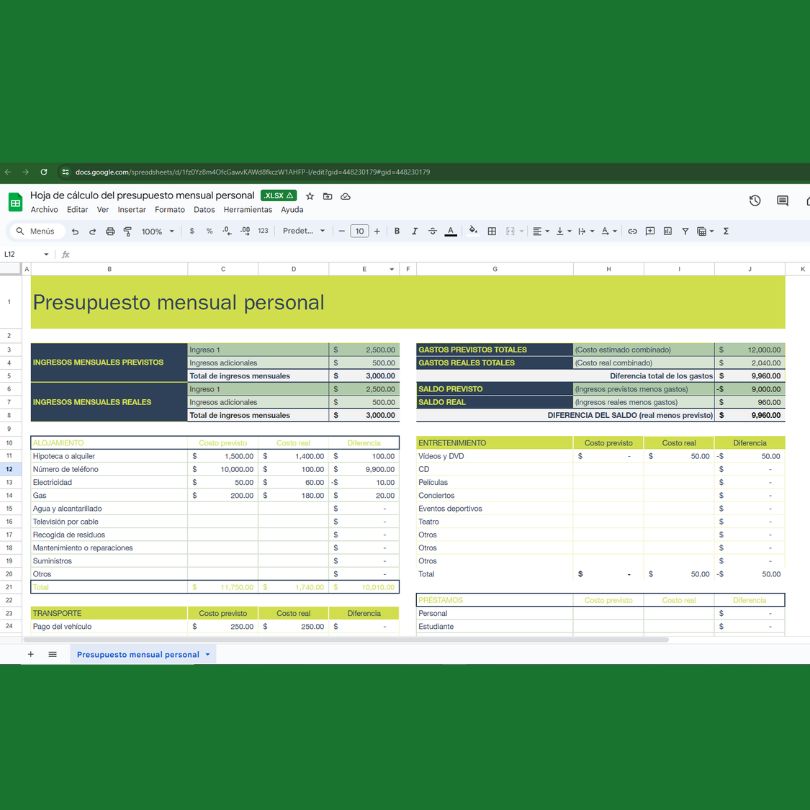Select the Paint format tool

pyautogui.click(x=128, y=231)
